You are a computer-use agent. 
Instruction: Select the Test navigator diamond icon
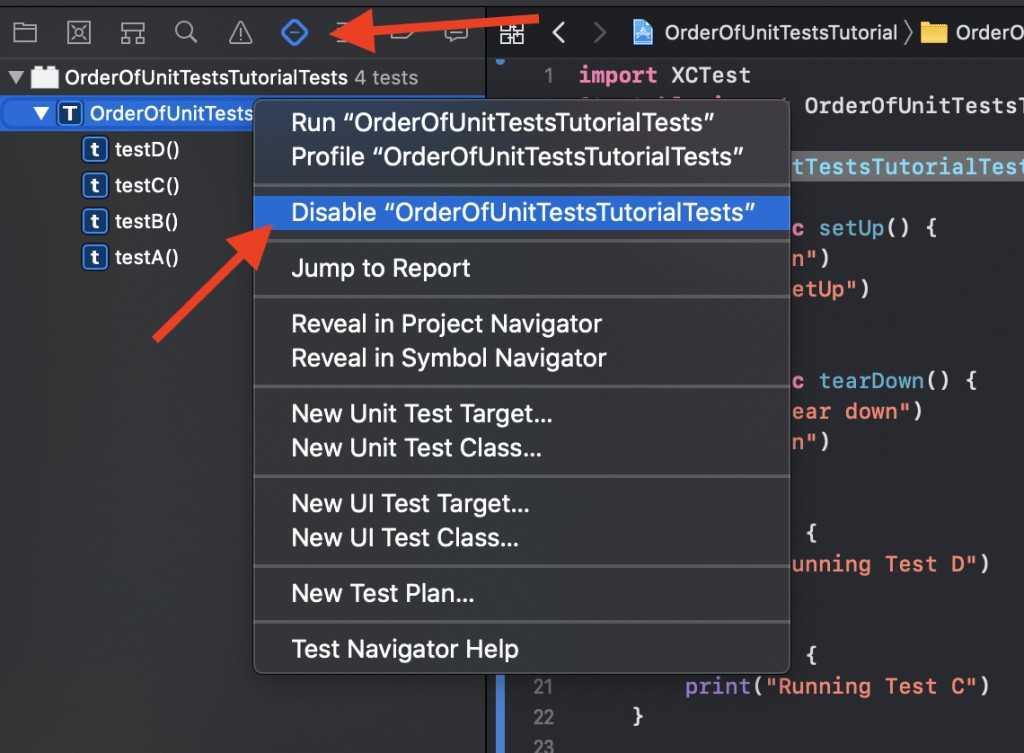294,31
